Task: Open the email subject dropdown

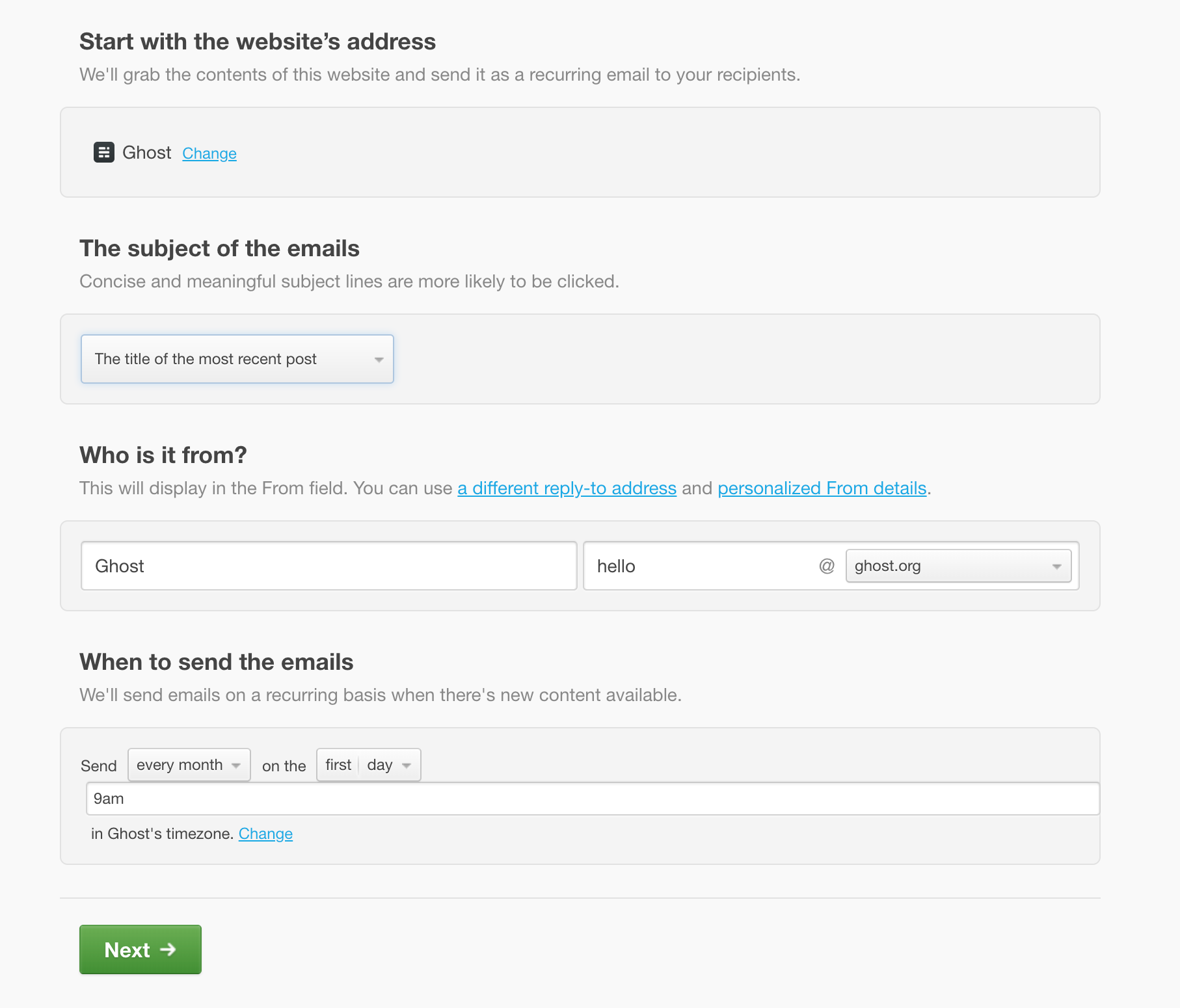Action: (237, 359)
